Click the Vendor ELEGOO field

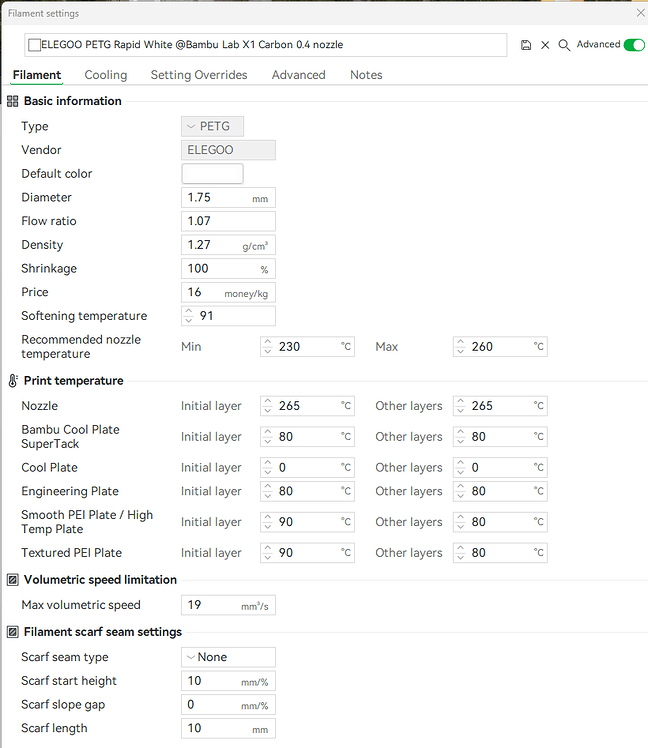click(x=228, y=150)
